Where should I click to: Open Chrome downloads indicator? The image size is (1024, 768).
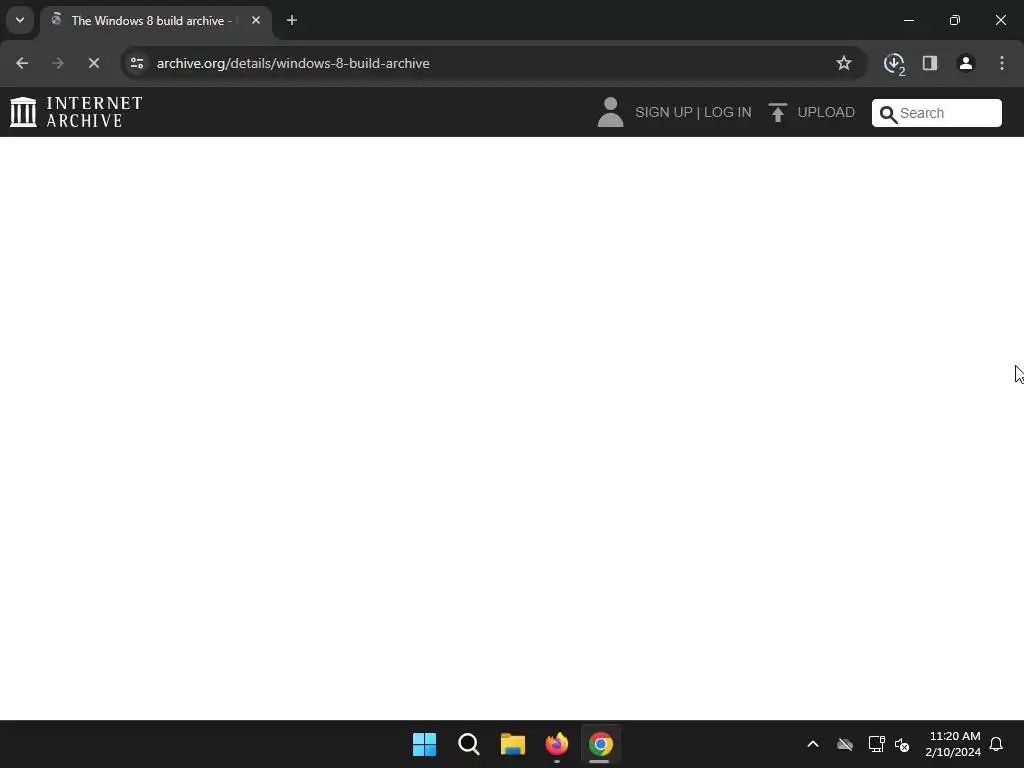tap(894, 63)
